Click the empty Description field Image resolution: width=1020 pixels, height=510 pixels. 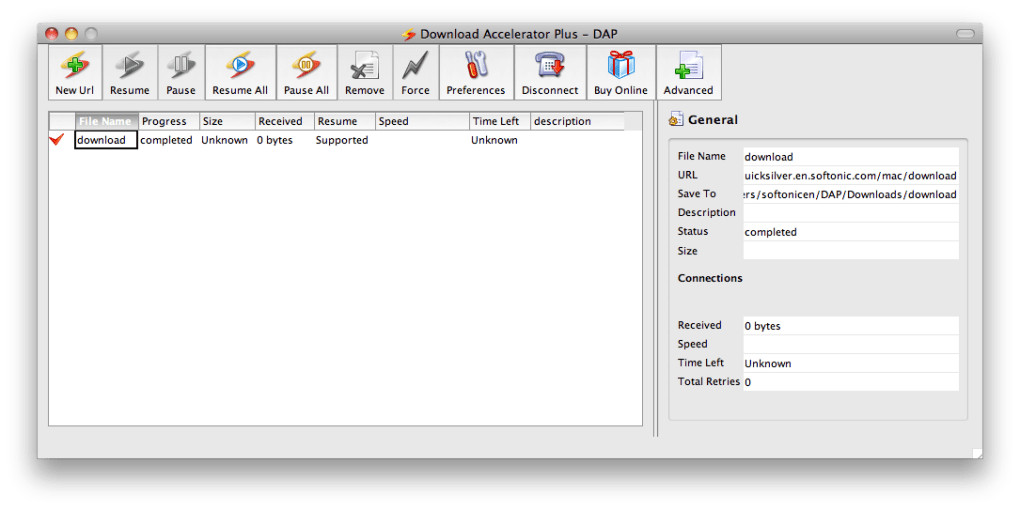click(851, 213)
